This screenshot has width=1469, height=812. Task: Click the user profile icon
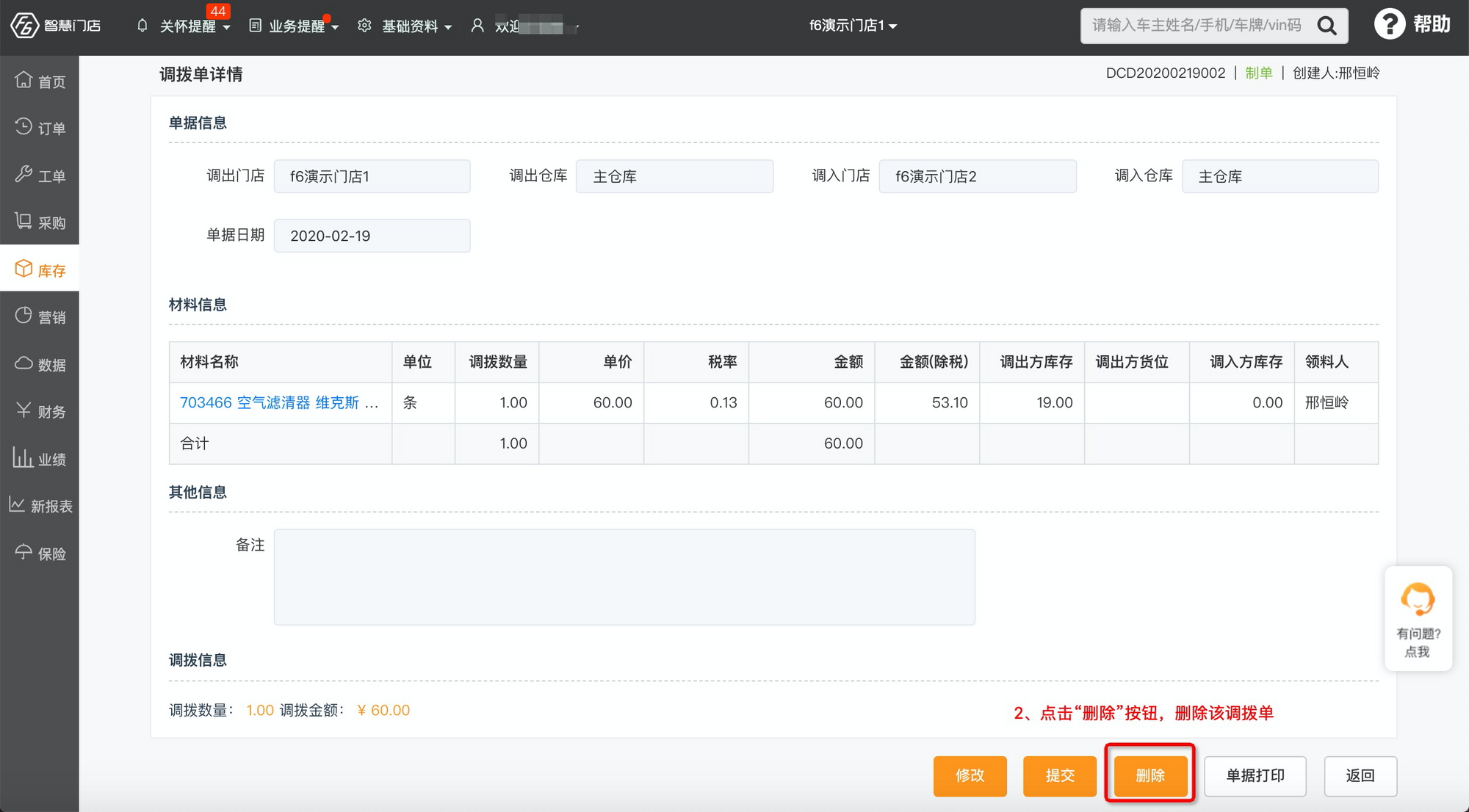click(x=477, y=26)
